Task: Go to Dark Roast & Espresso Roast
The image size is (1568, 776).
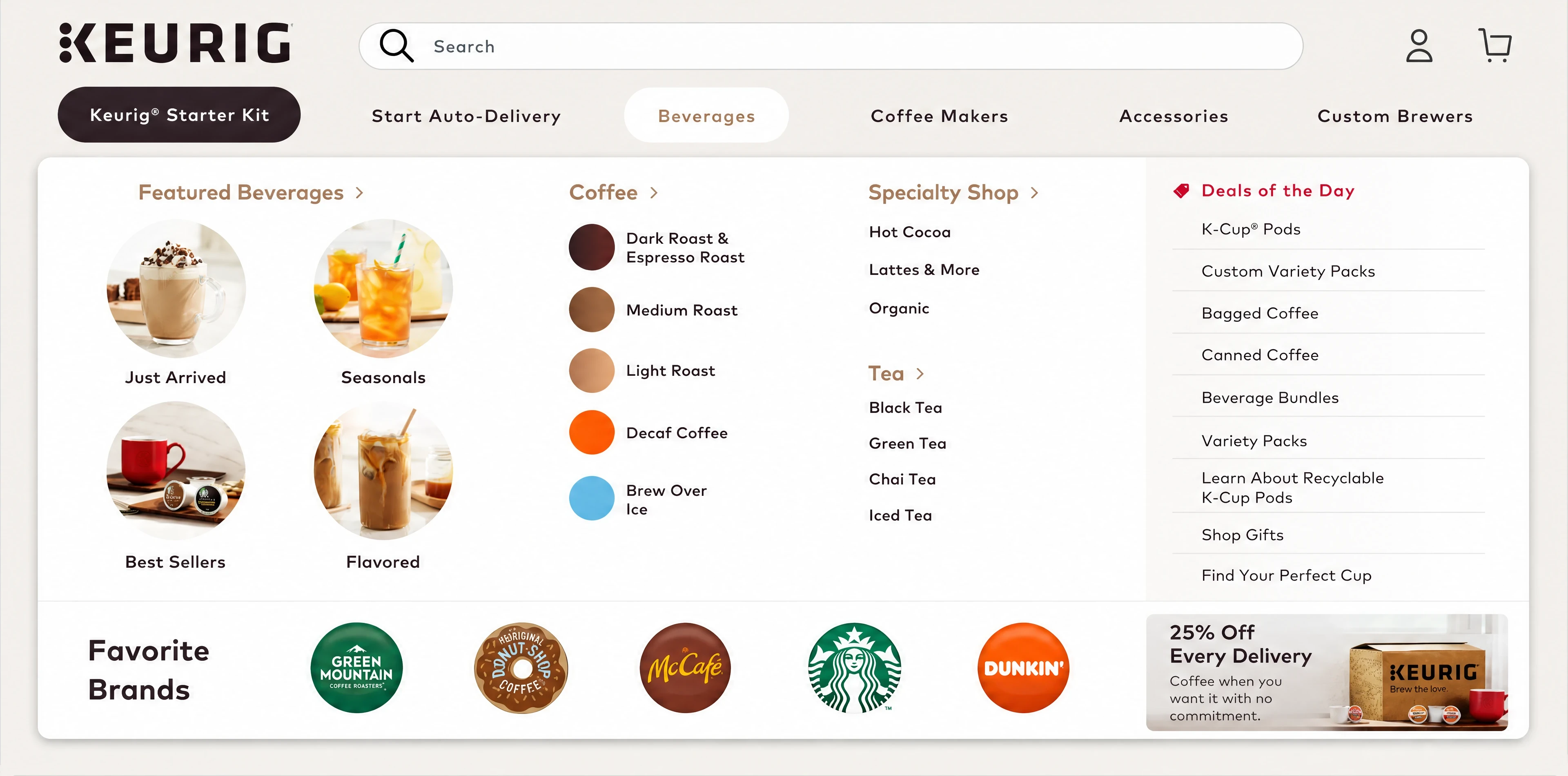Action: 686,248
